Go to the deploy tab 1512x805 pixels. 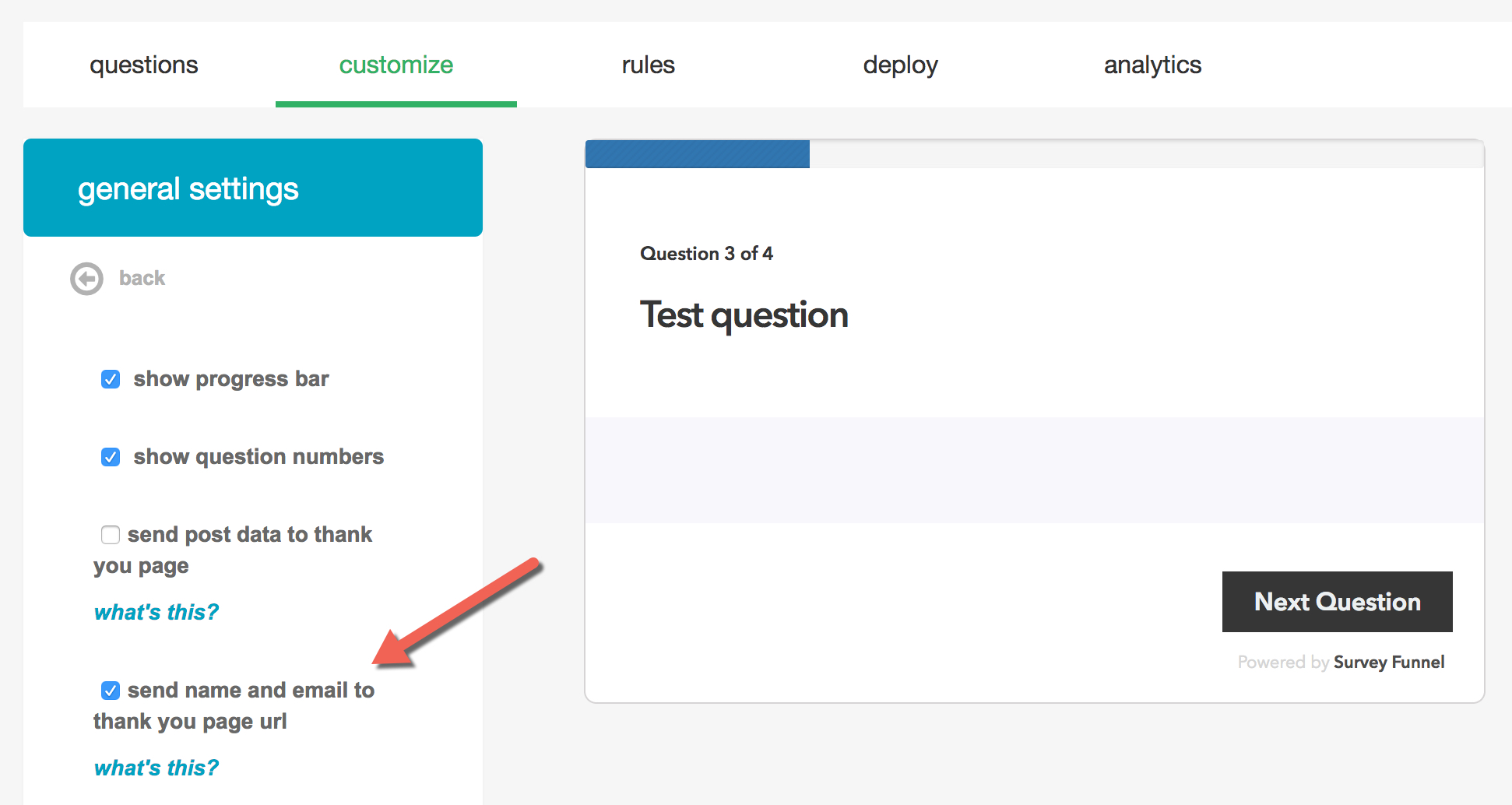[x=900, y=65]
